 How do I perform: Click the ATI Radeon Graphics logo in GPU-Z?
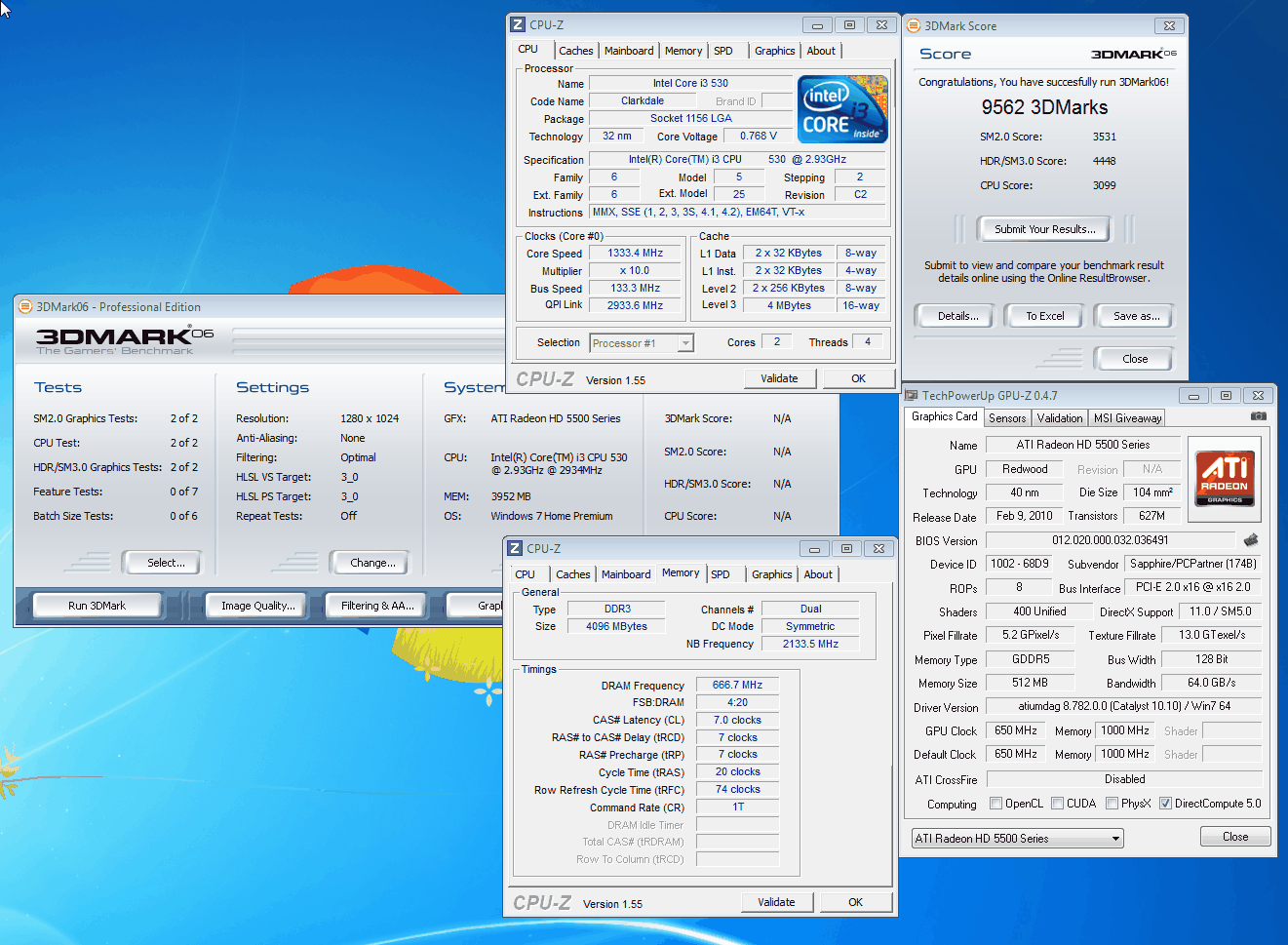tap(1225, 479)
